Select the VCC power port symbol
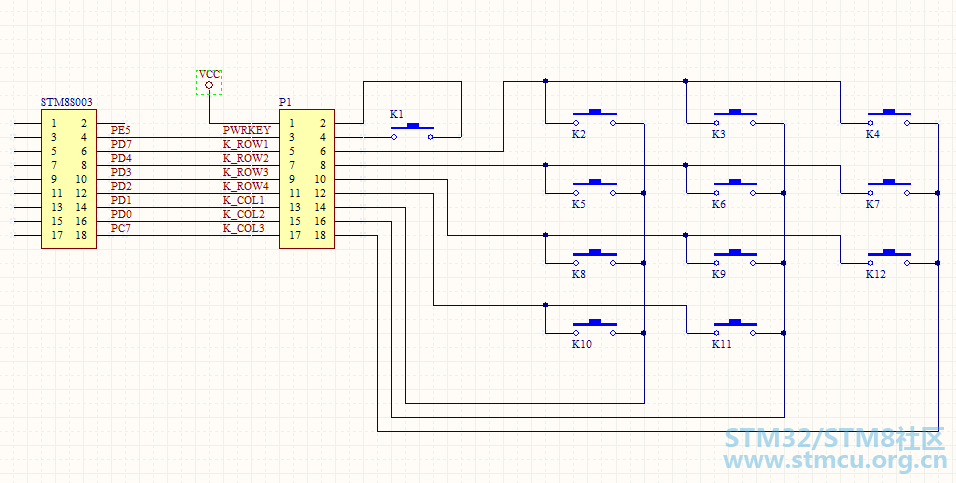 click(209, 82)
